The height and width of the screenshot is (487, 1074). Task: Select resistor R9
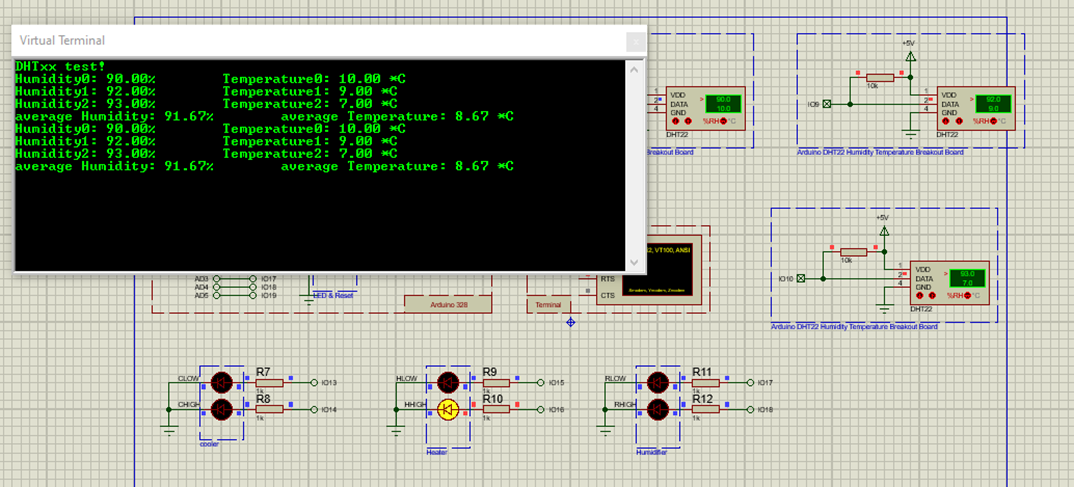[x=496, y=382]
